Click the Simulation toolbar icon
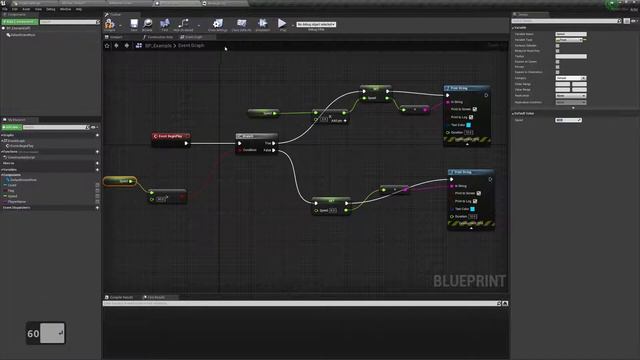This screenshot has width=640, height=360. (262, 24)
